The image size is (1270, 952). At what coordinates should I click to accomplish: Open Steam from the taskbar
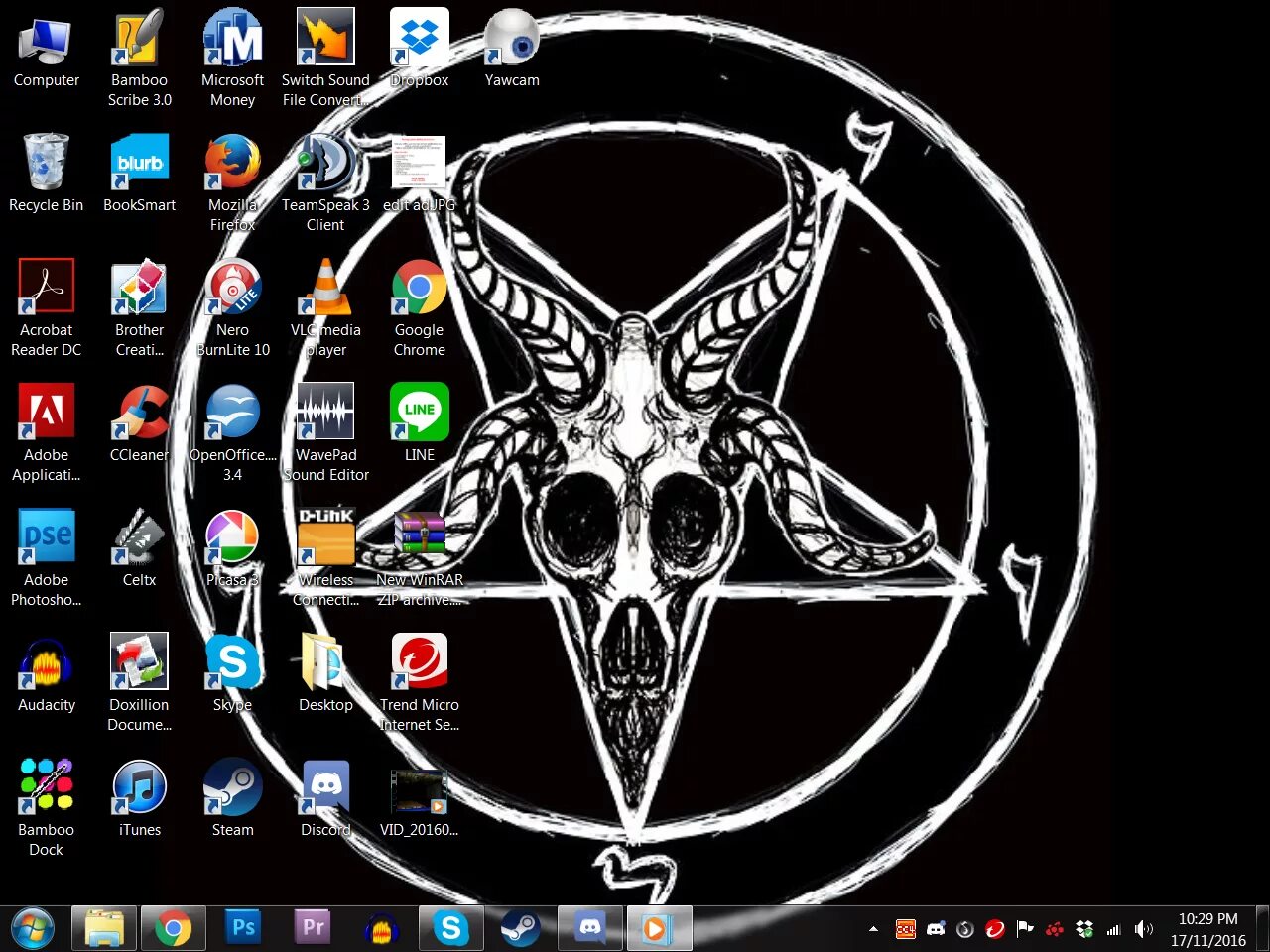pyautogui.click(x=520, y=928)
